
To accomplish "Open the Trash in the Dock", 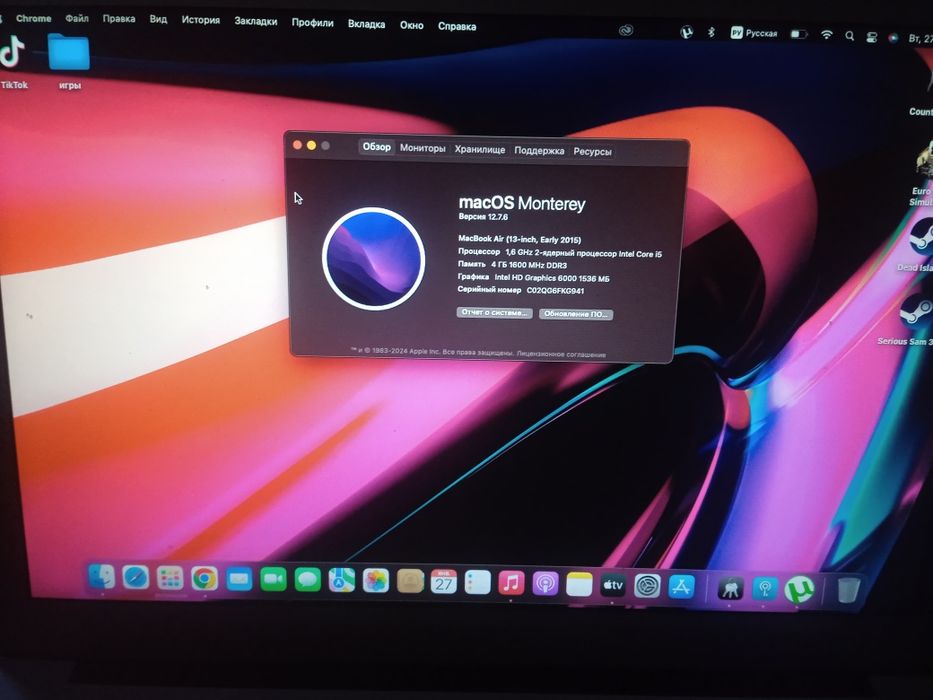I will pyautogui.click(x=849, y=590).
